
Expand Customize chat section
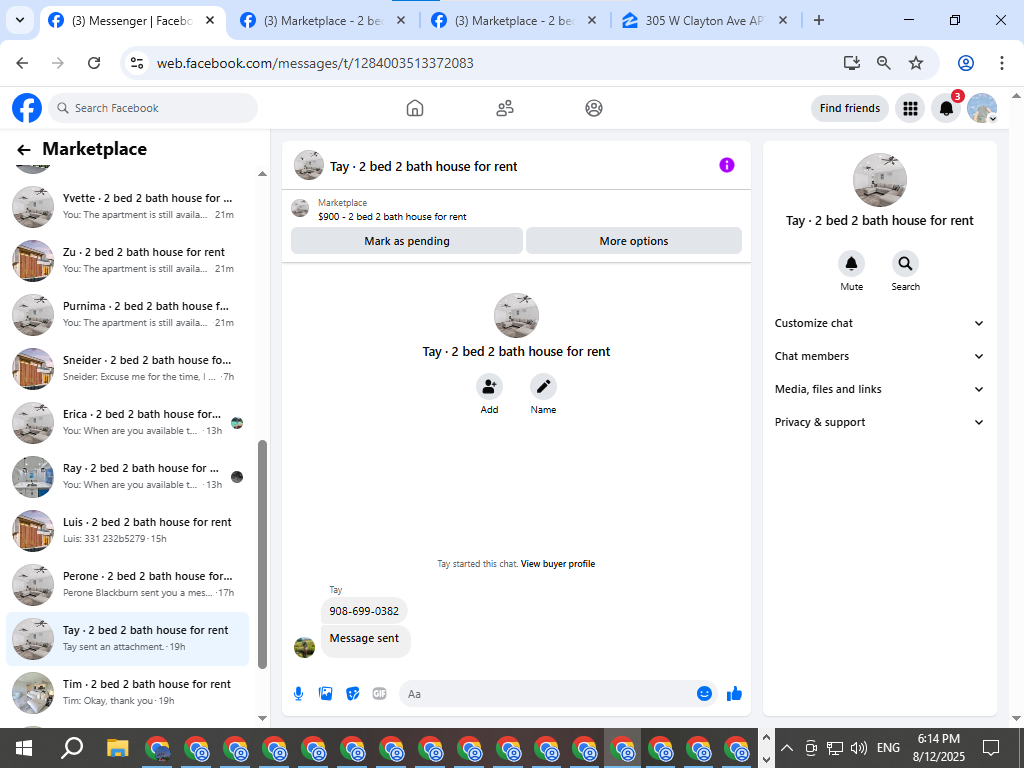pyautogui.click(x=879, y=323)
